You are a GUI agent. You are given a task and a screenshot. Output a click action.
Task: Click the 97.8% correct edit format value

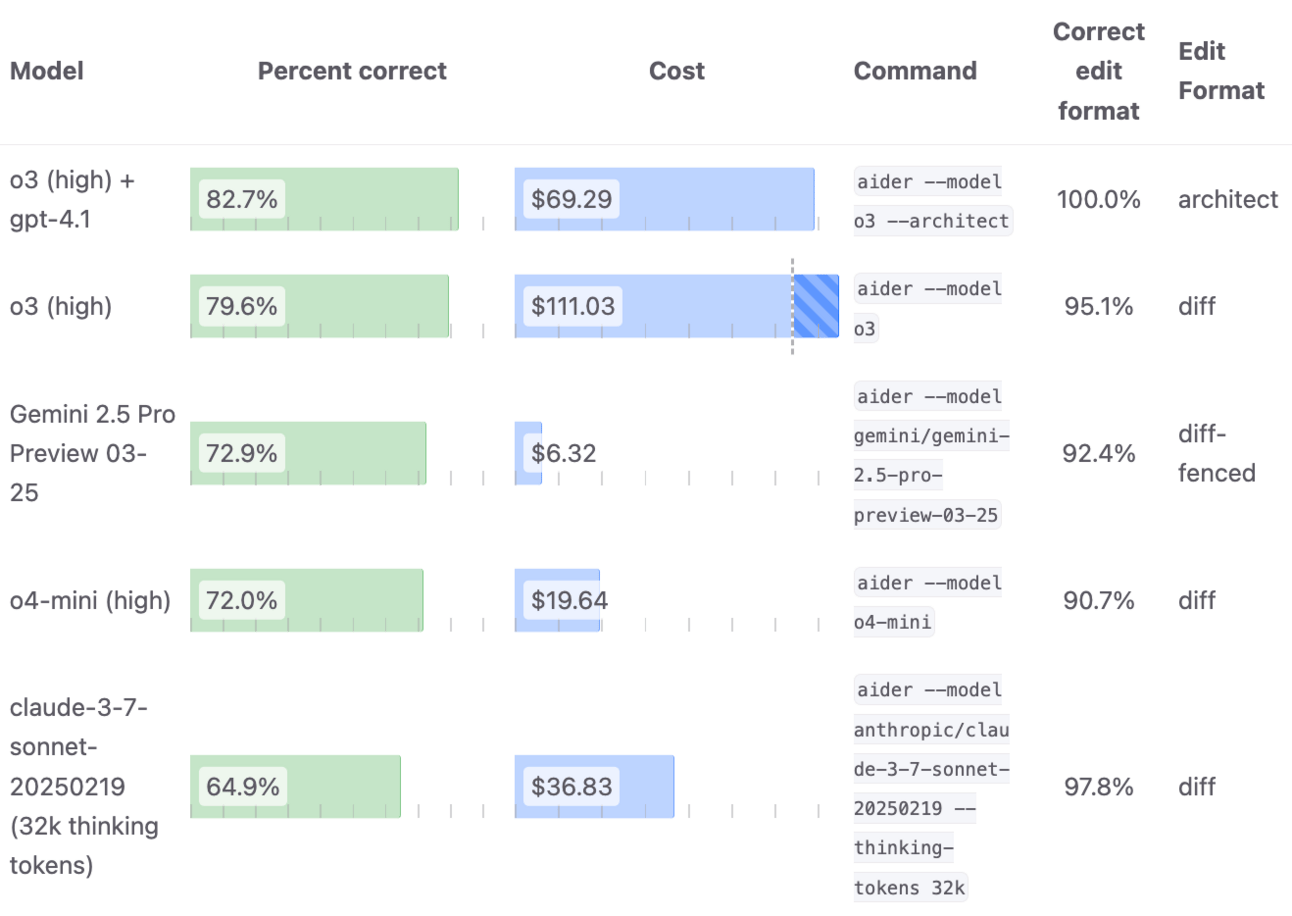coord(1098,787)
